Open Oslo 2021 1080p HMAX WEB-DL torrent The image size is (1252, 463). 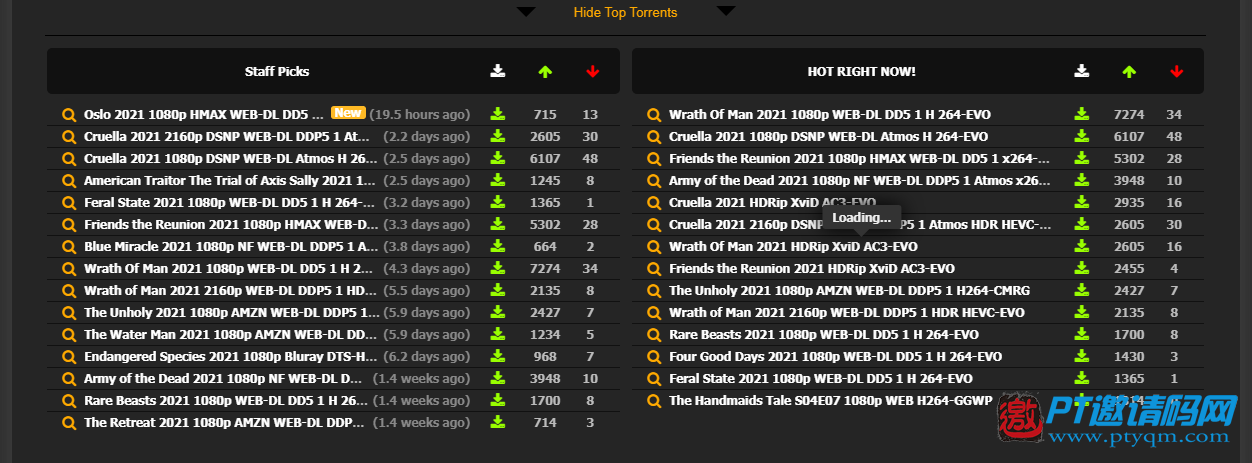tap(204, 114)
